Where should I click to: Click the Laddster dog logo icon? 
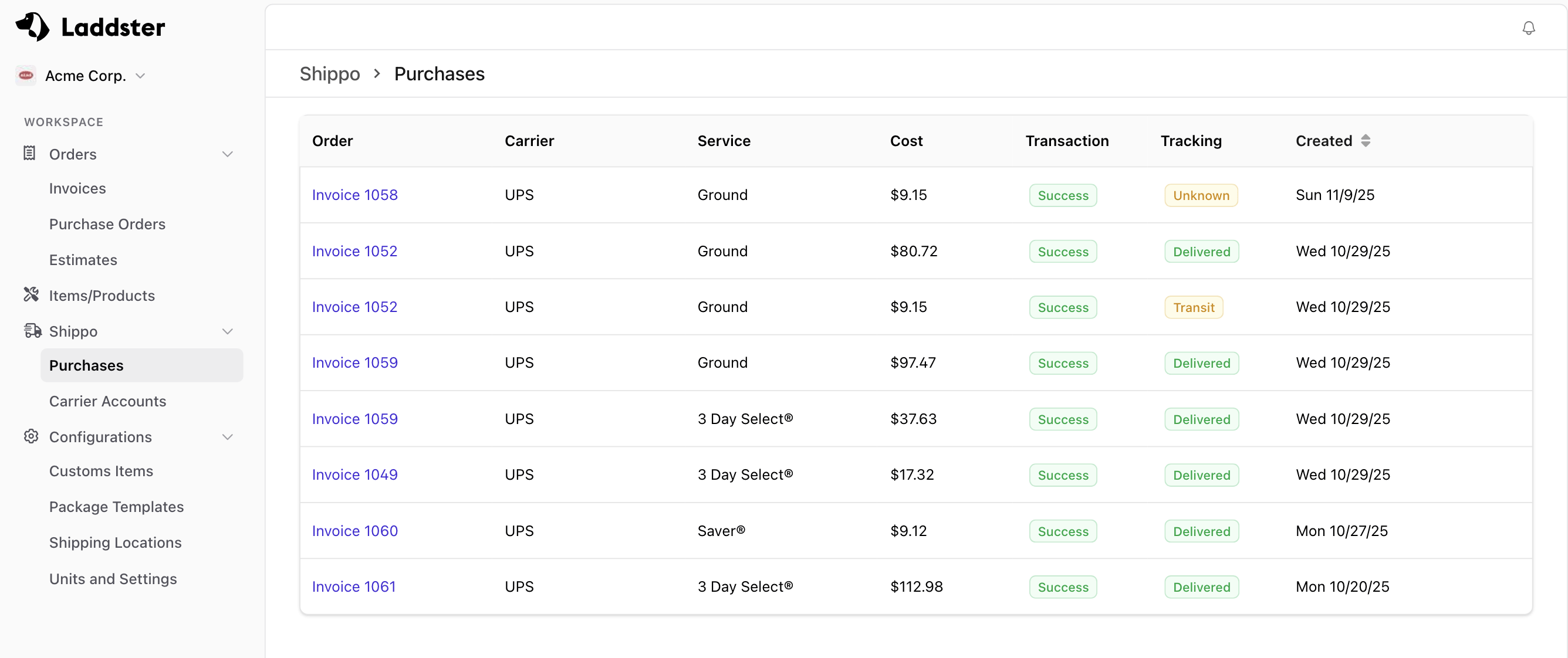pos(32,27)
